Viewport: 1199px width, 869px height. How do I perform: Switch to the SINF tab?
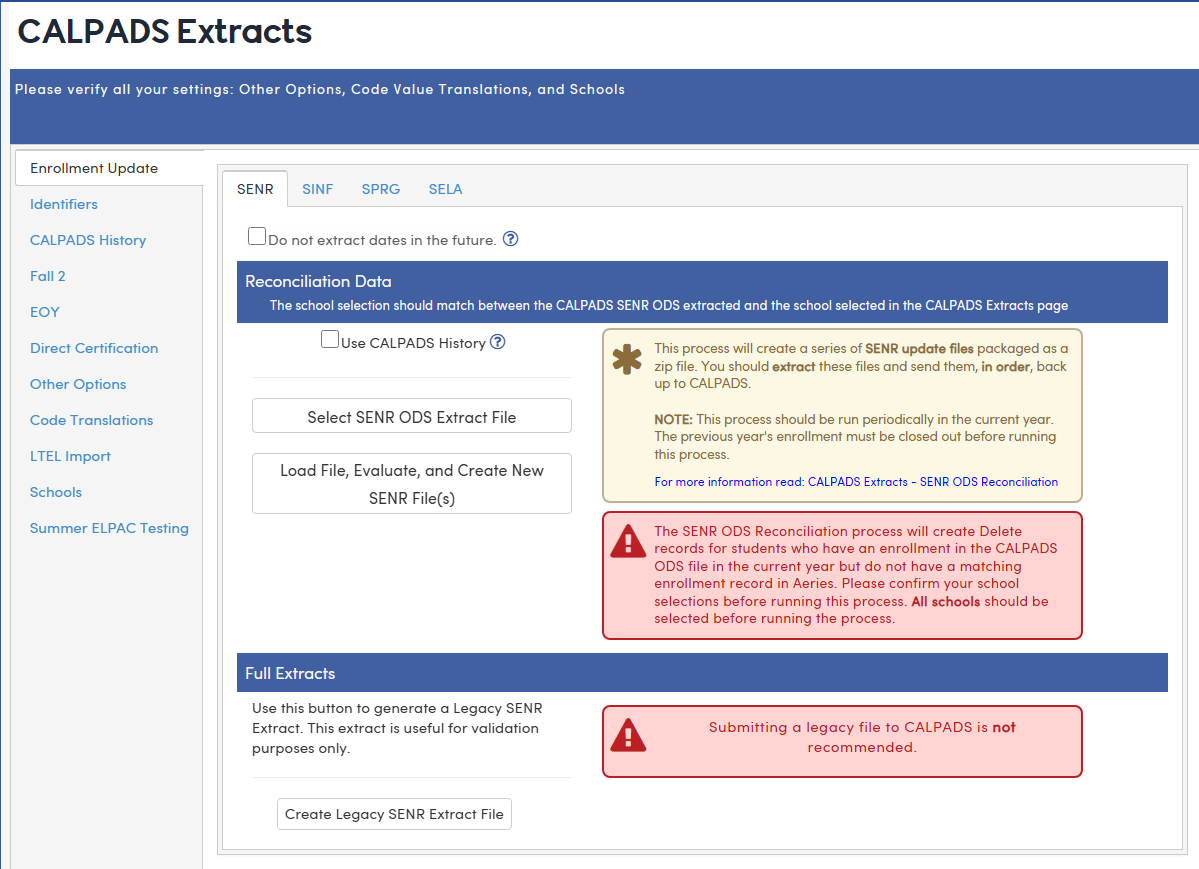pos(317,189)
